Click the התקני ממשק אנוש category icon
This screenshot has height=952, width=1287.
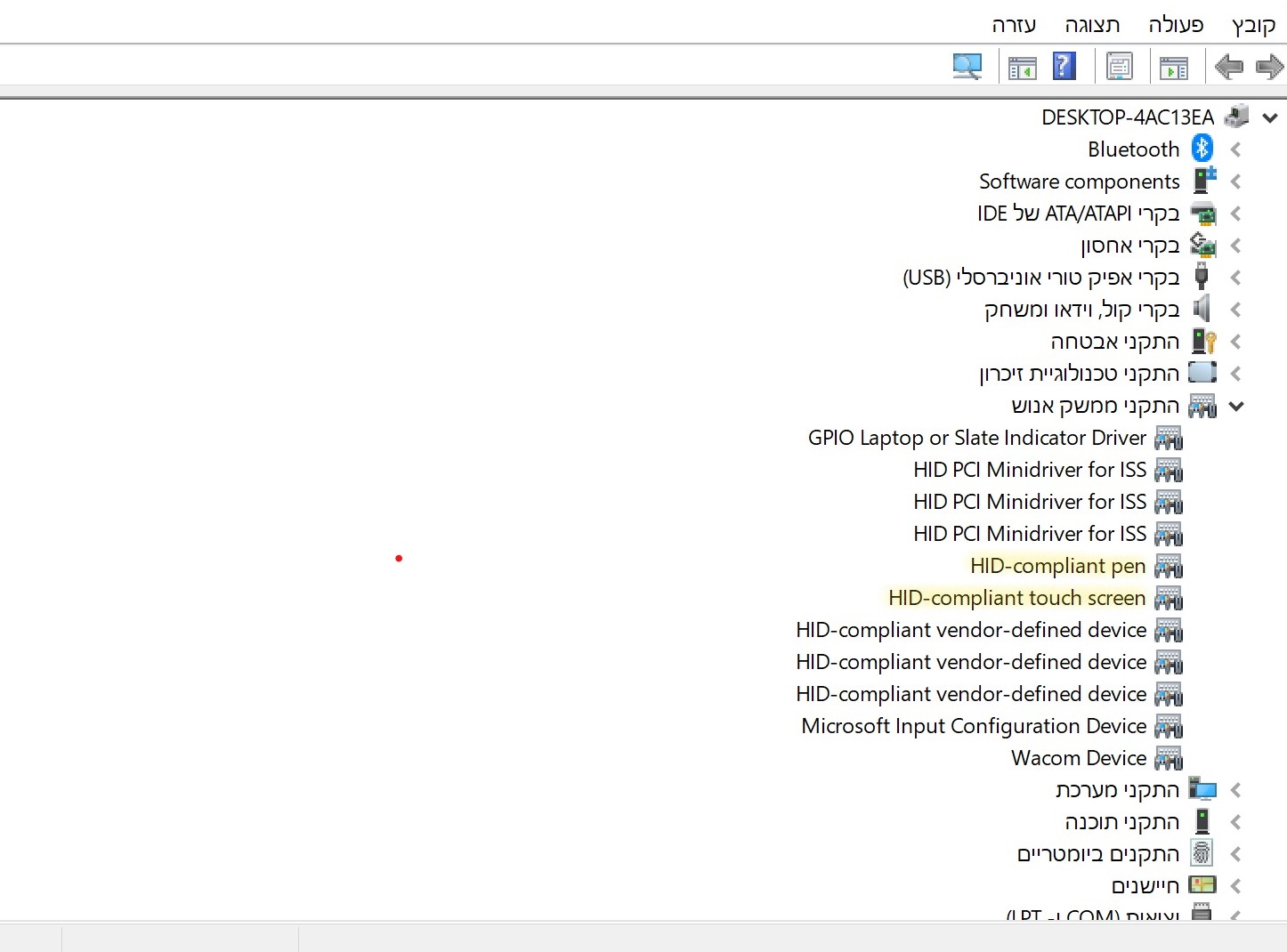[1202, 406]
